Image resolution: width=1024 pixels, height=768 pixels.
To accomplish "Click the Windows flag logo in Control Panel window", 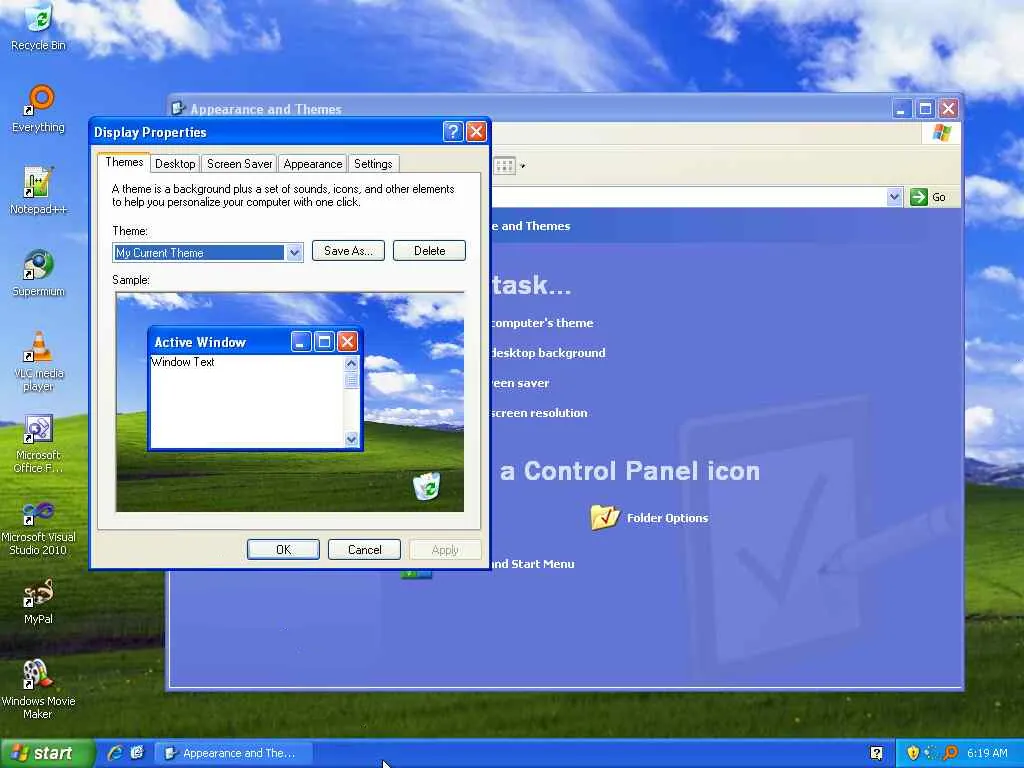I will tap(941, 133).
